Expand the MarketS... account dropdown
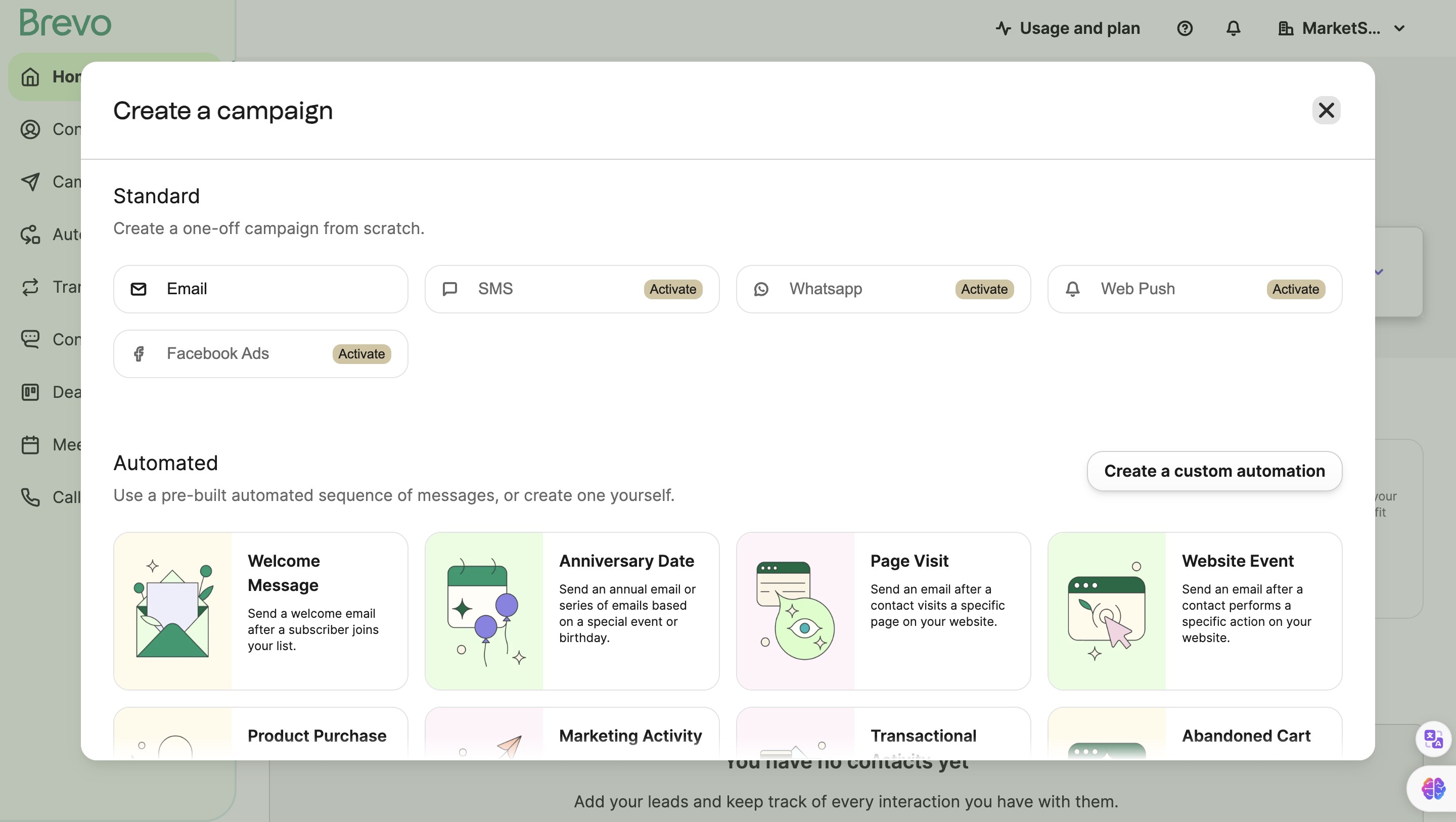 [x=1342, y=28]
